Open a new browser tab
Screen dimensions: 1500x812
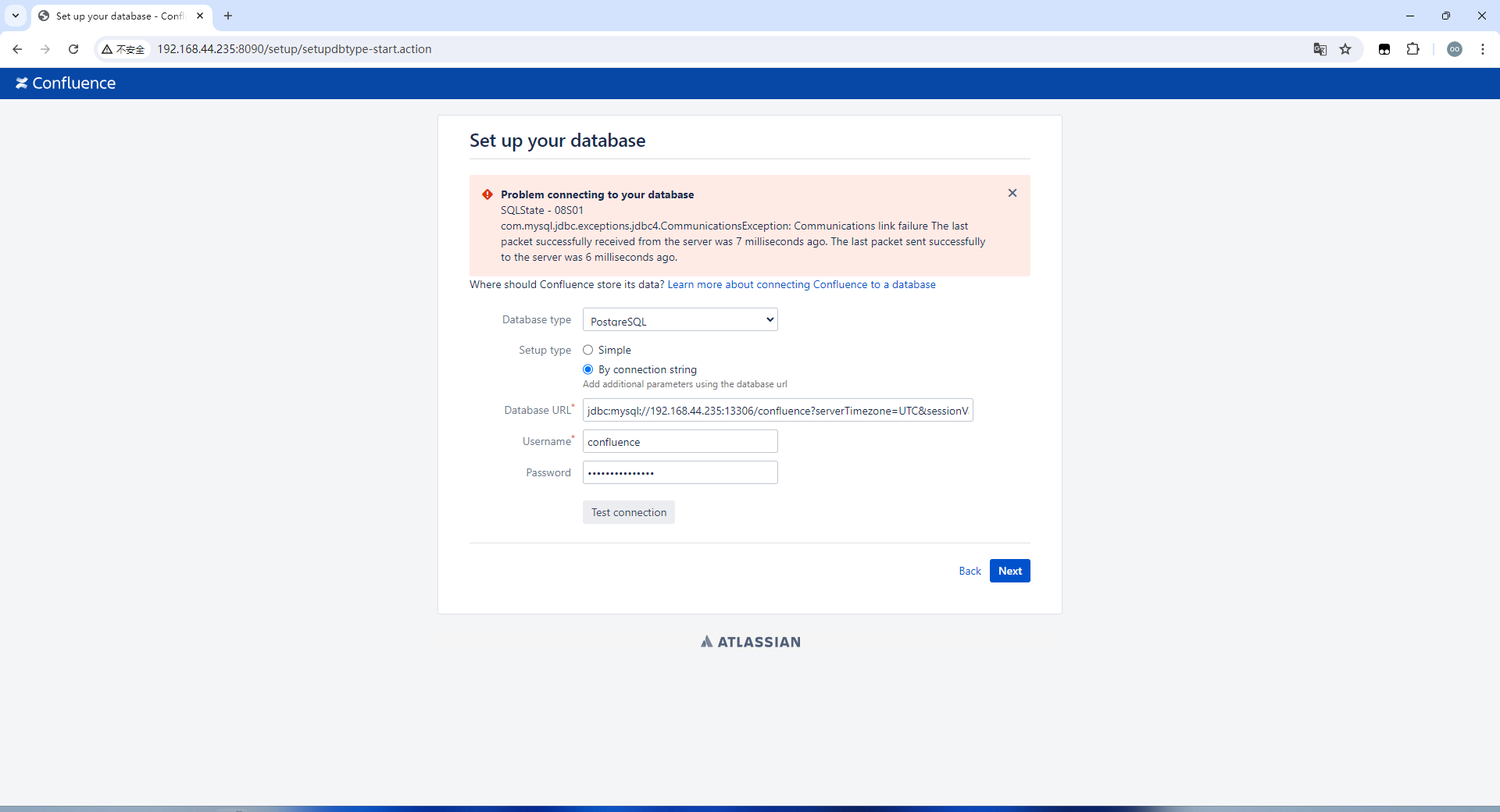click(228, 16)
